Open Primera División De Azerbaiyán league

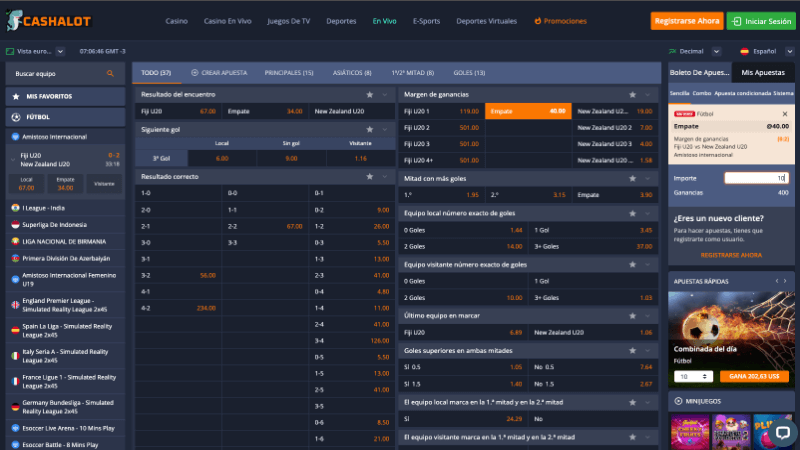point(65,259)
